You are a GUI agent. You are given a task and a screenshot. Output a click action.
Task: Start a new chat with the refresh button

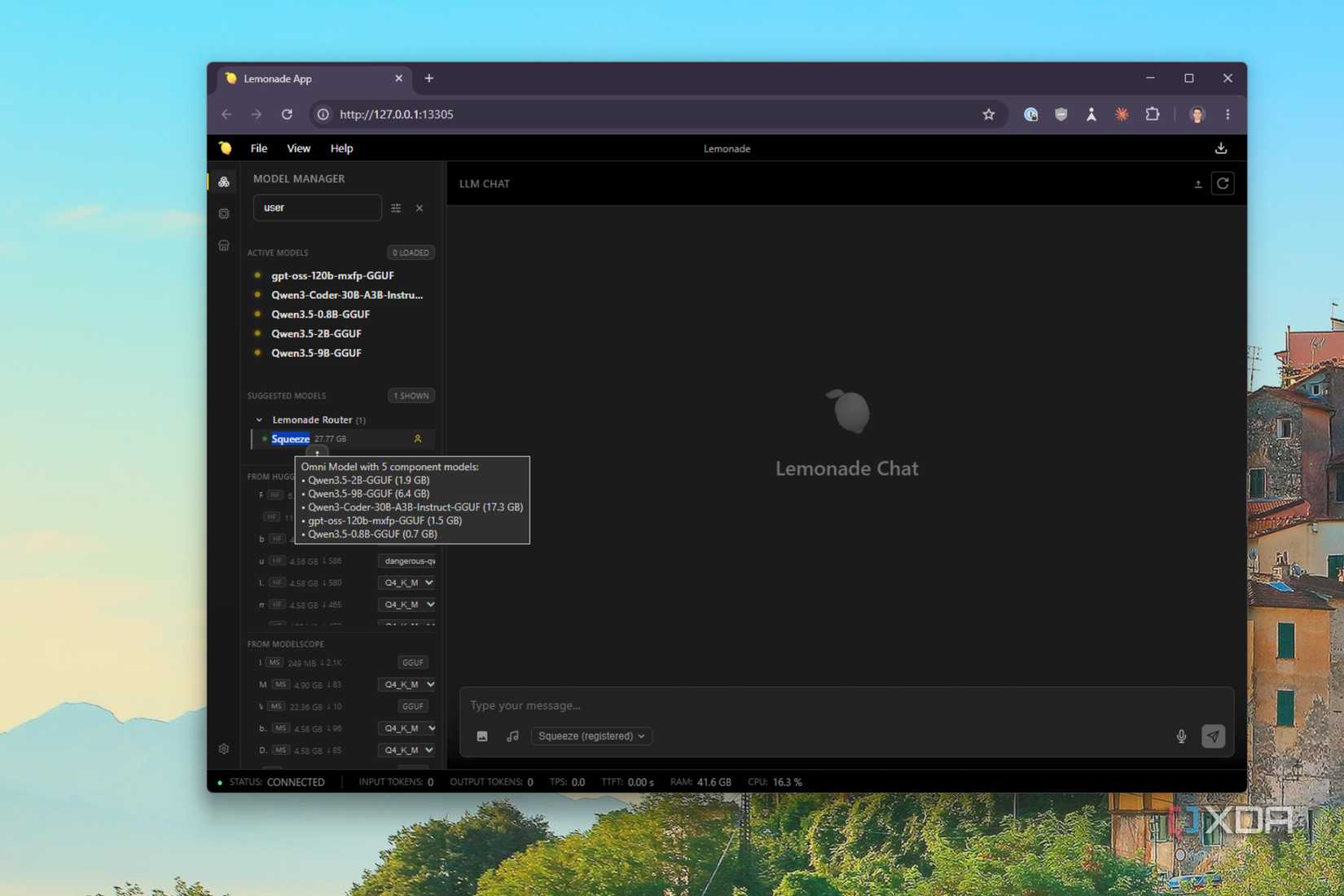coord(1223,184)
